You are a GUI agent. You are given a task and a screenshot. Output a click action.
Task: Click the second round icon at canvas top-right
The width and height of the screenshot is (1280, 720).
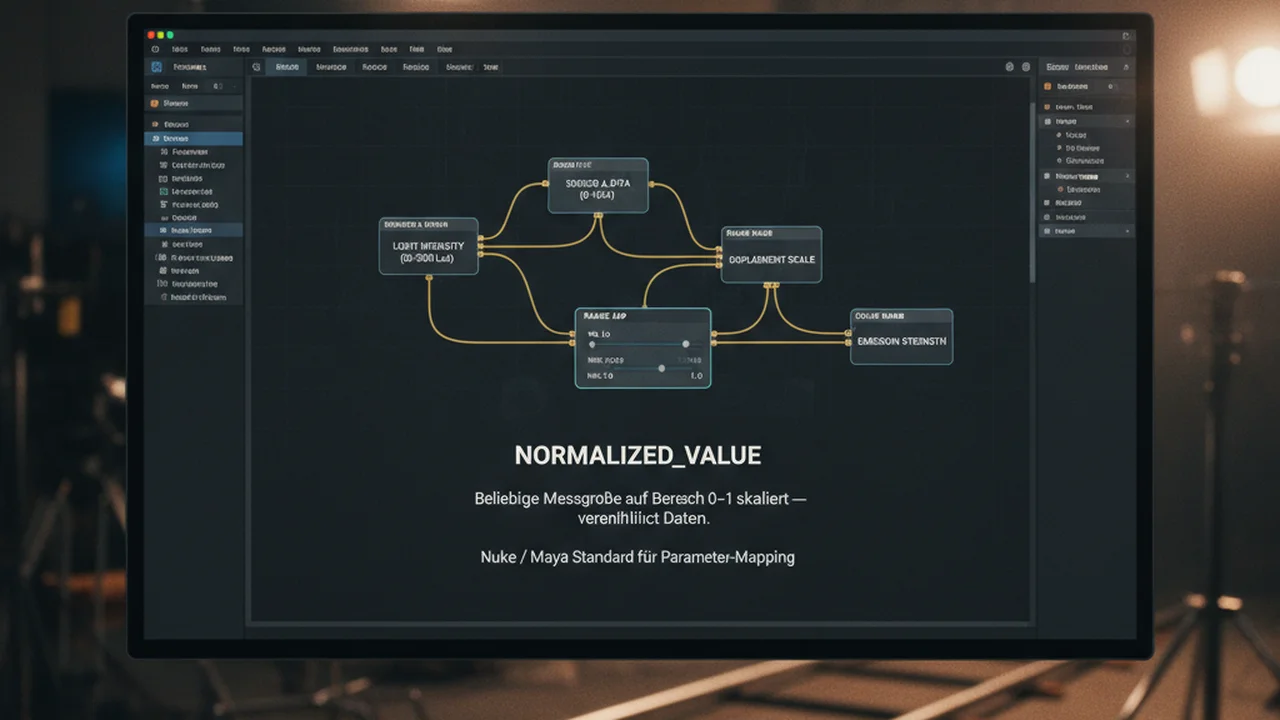tap(1024, 67)
